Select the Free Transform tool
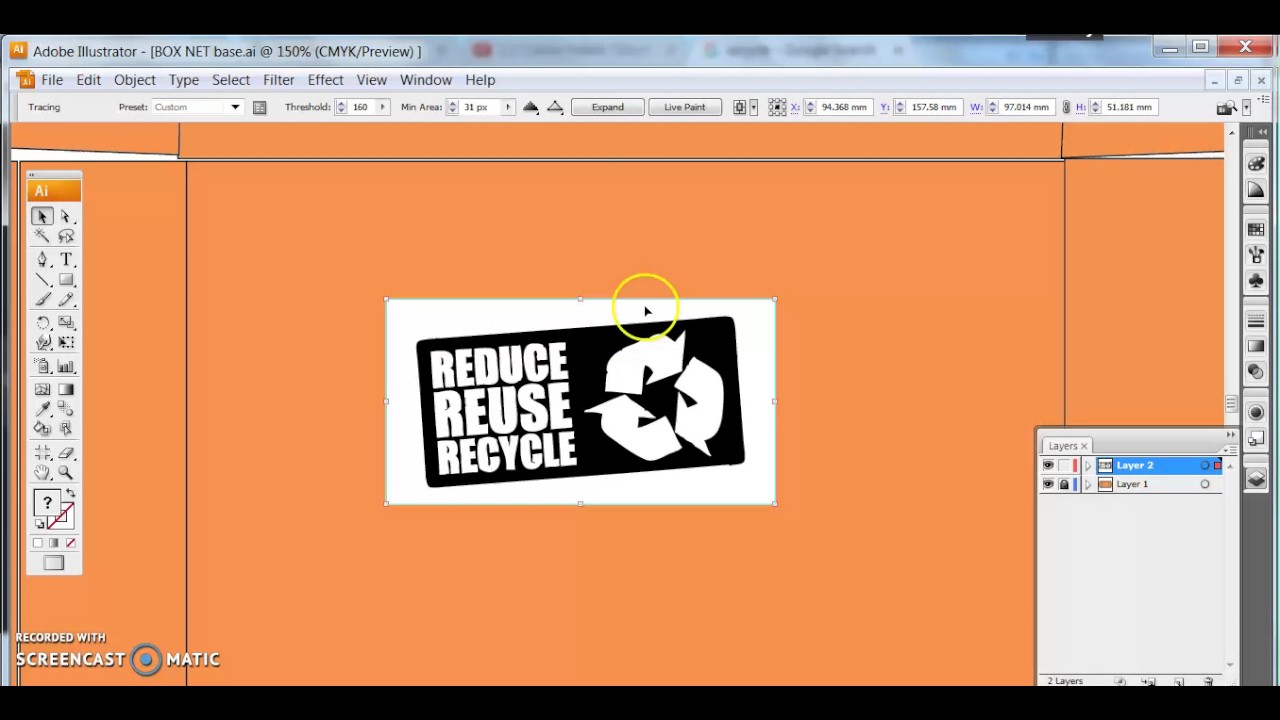The image size is (1280, 720). pyautogui.click(x=66, y=343)
